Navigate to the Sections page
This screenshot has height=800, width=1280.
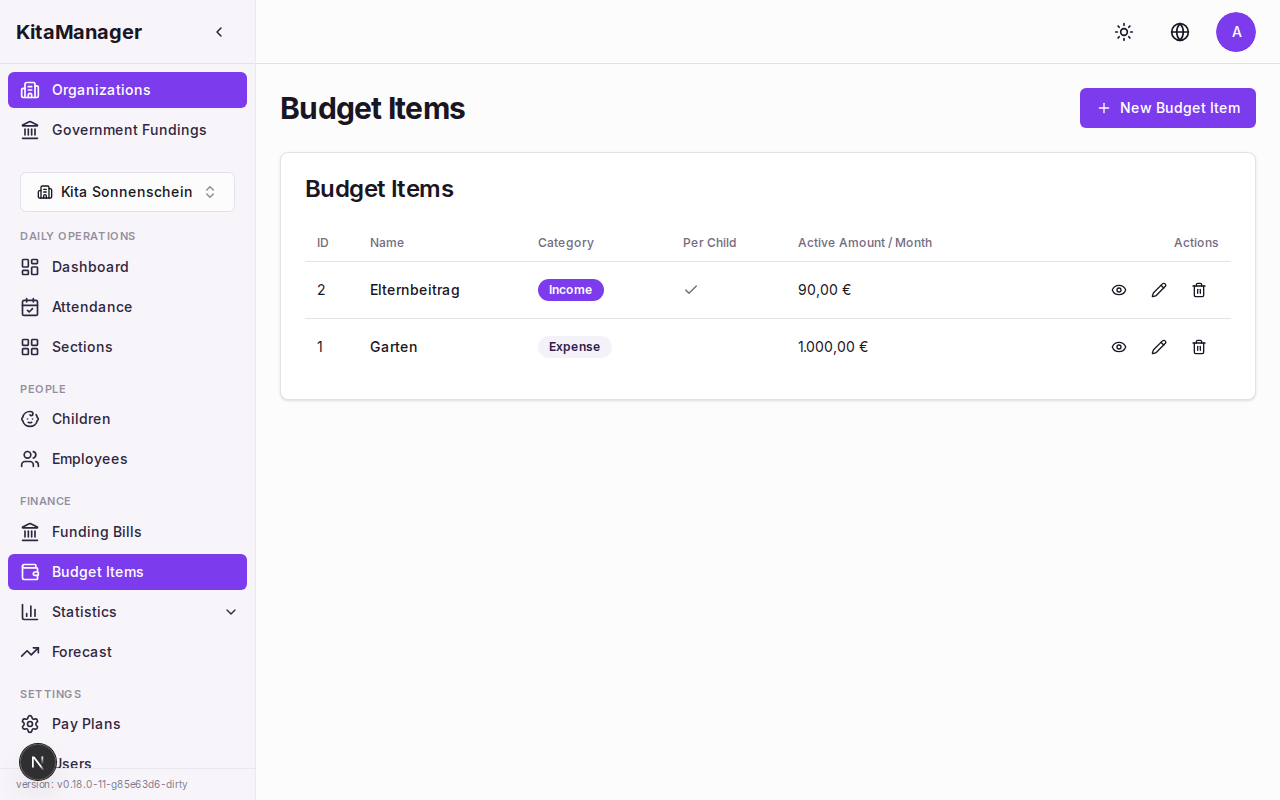tap(82, 347)
